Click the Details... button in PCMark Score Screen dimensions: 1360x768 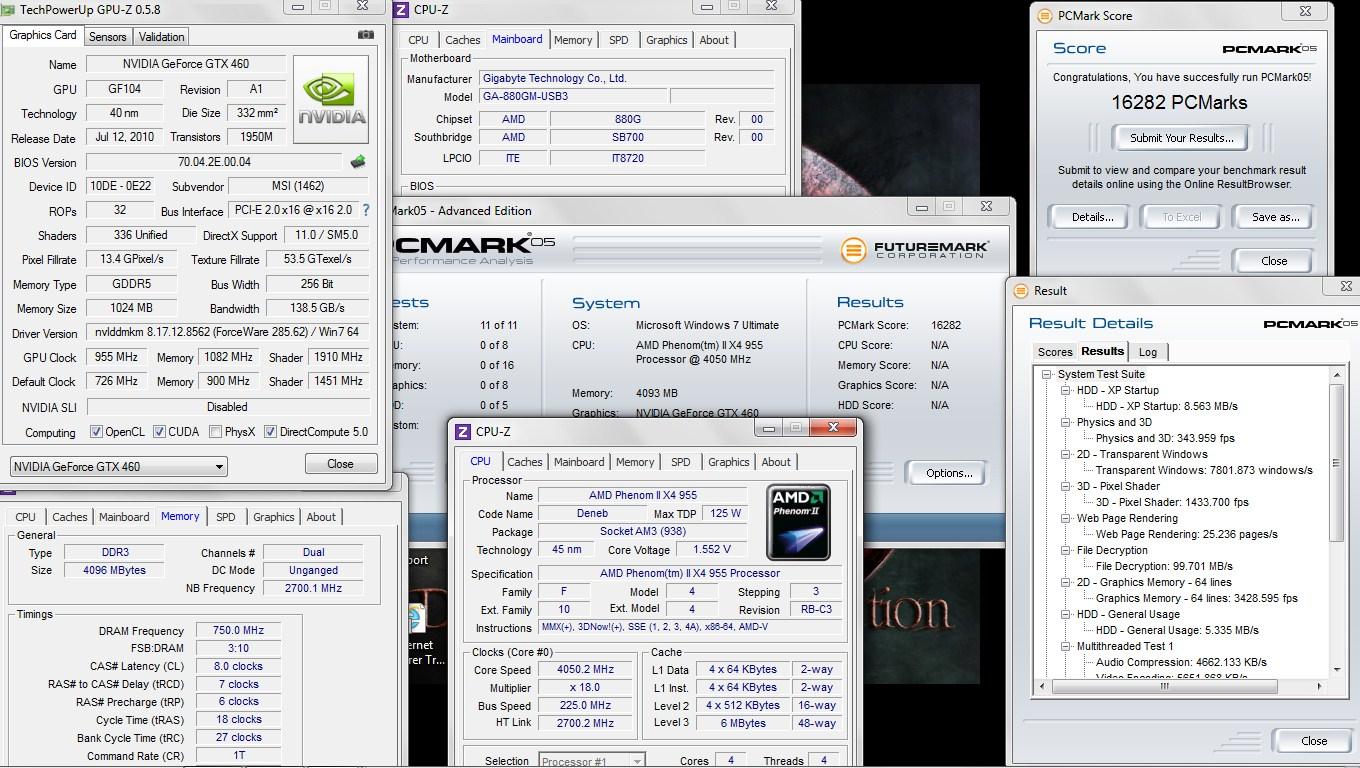(1092, 217)
